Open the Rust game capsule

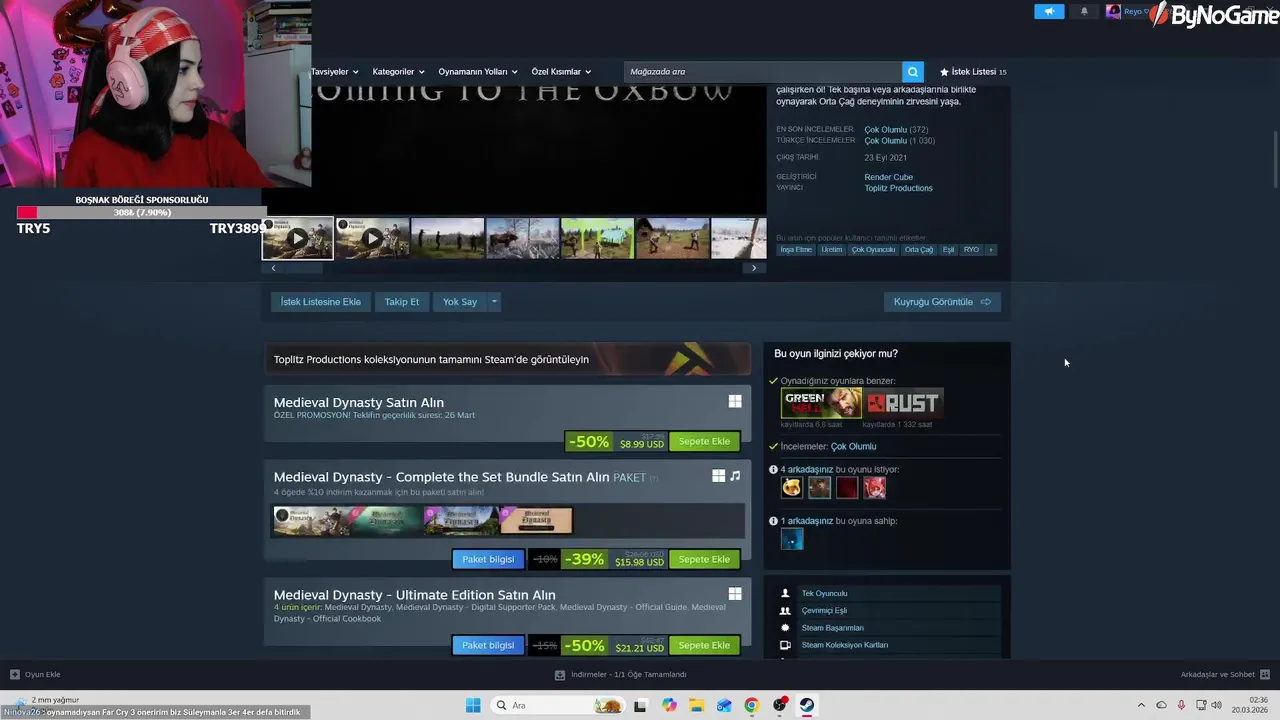pyautogui.click(x=903, y=403)
